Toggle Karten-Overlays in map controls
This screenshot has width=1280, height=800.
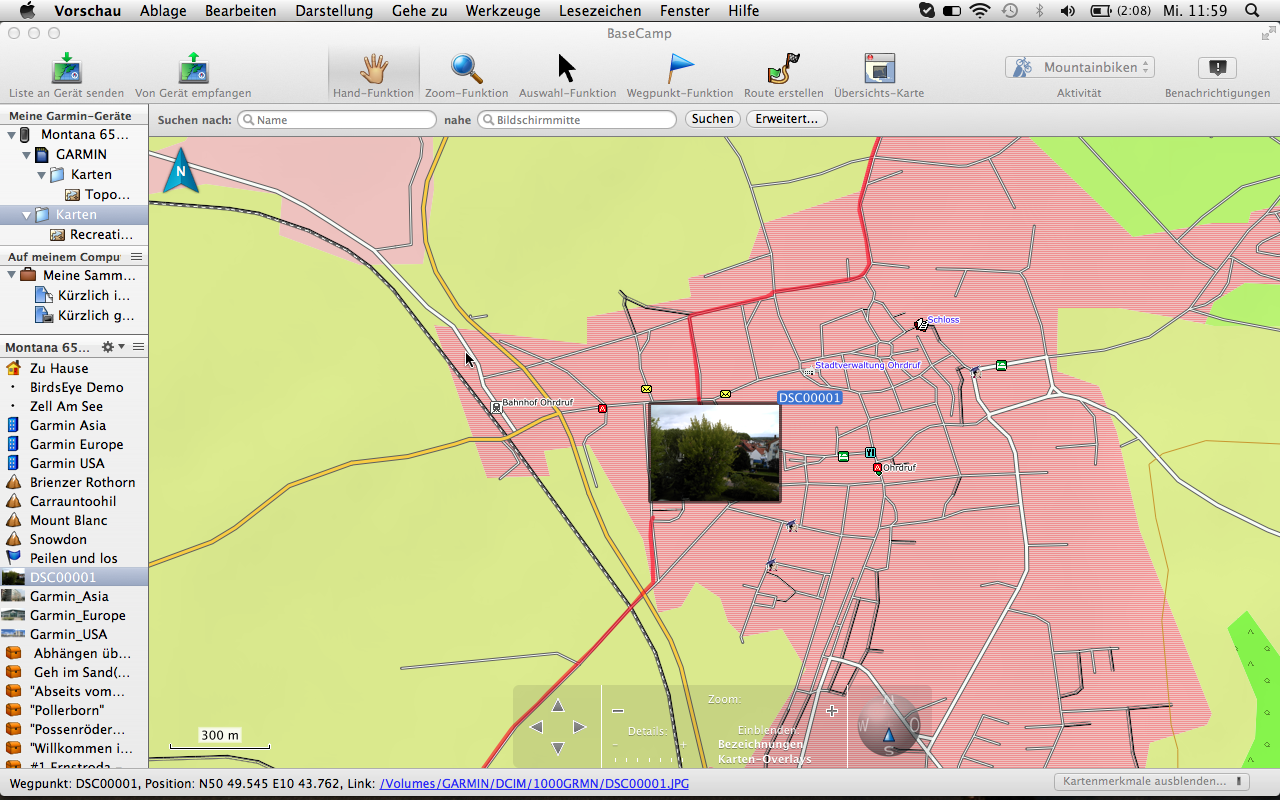pyautogui.click(x=764, y=759)
